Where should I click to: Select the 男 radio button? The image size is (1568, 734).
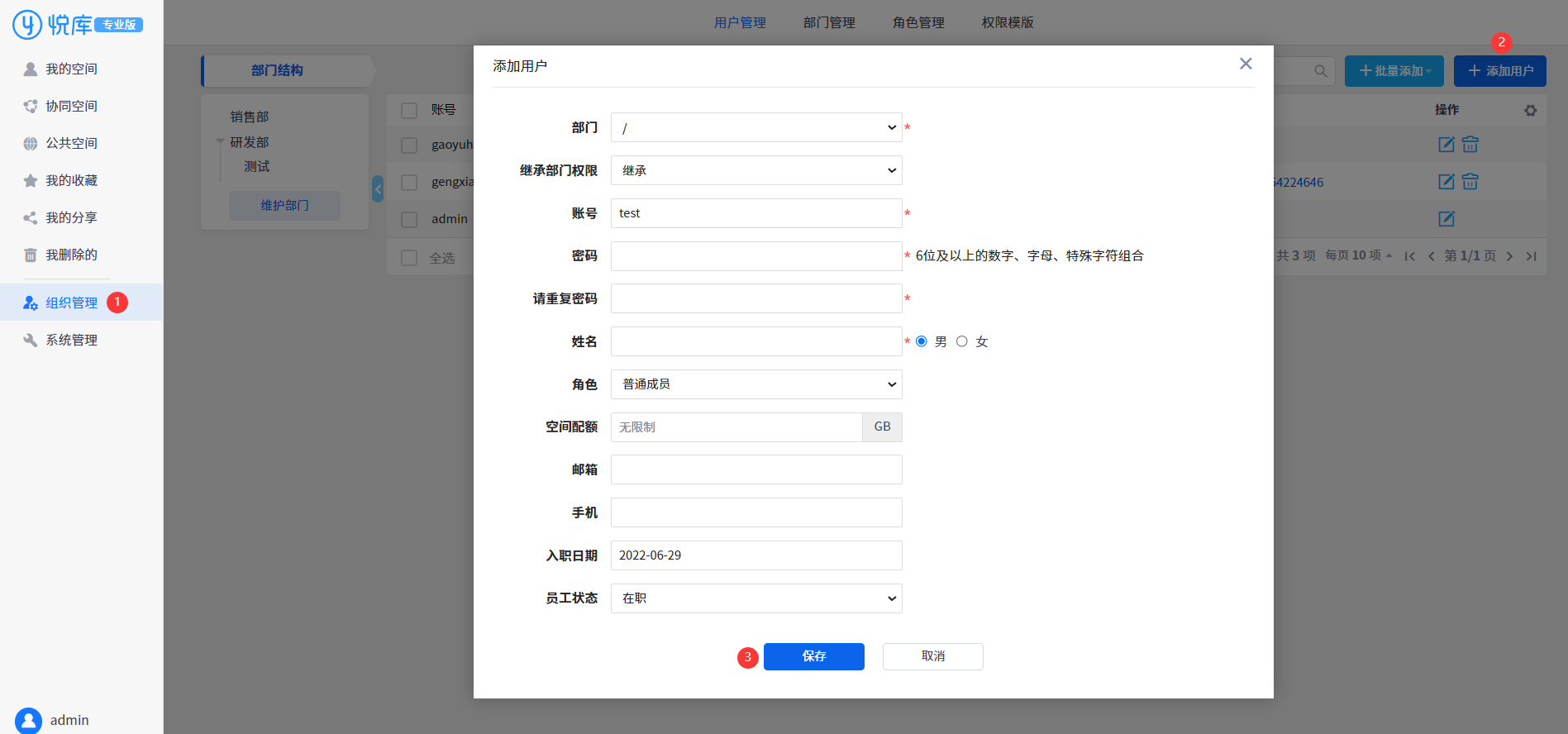[x=922, y=341]
